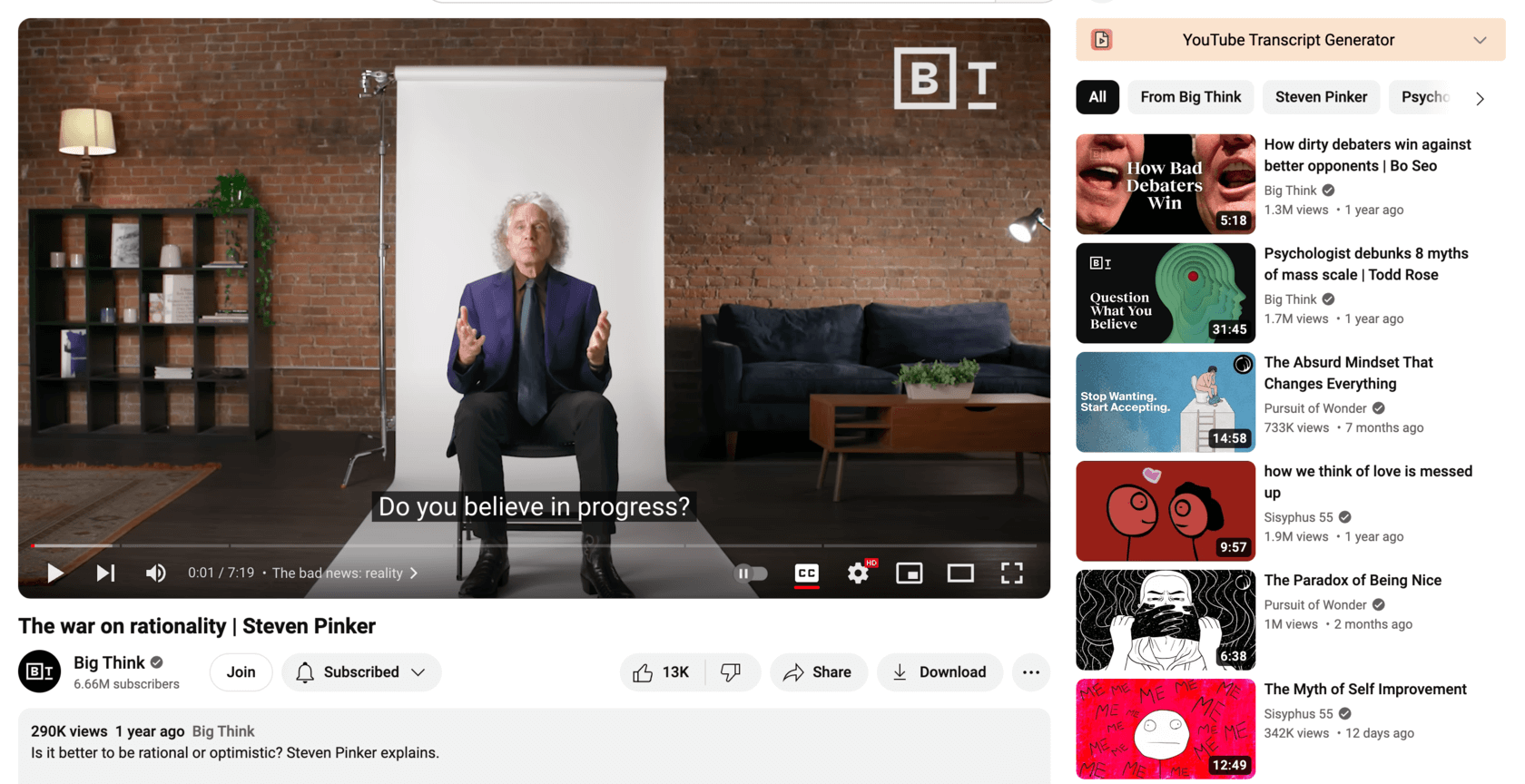Toggle the autoplay switch
Screen dimensions: 1525x784
pos(751,573)
